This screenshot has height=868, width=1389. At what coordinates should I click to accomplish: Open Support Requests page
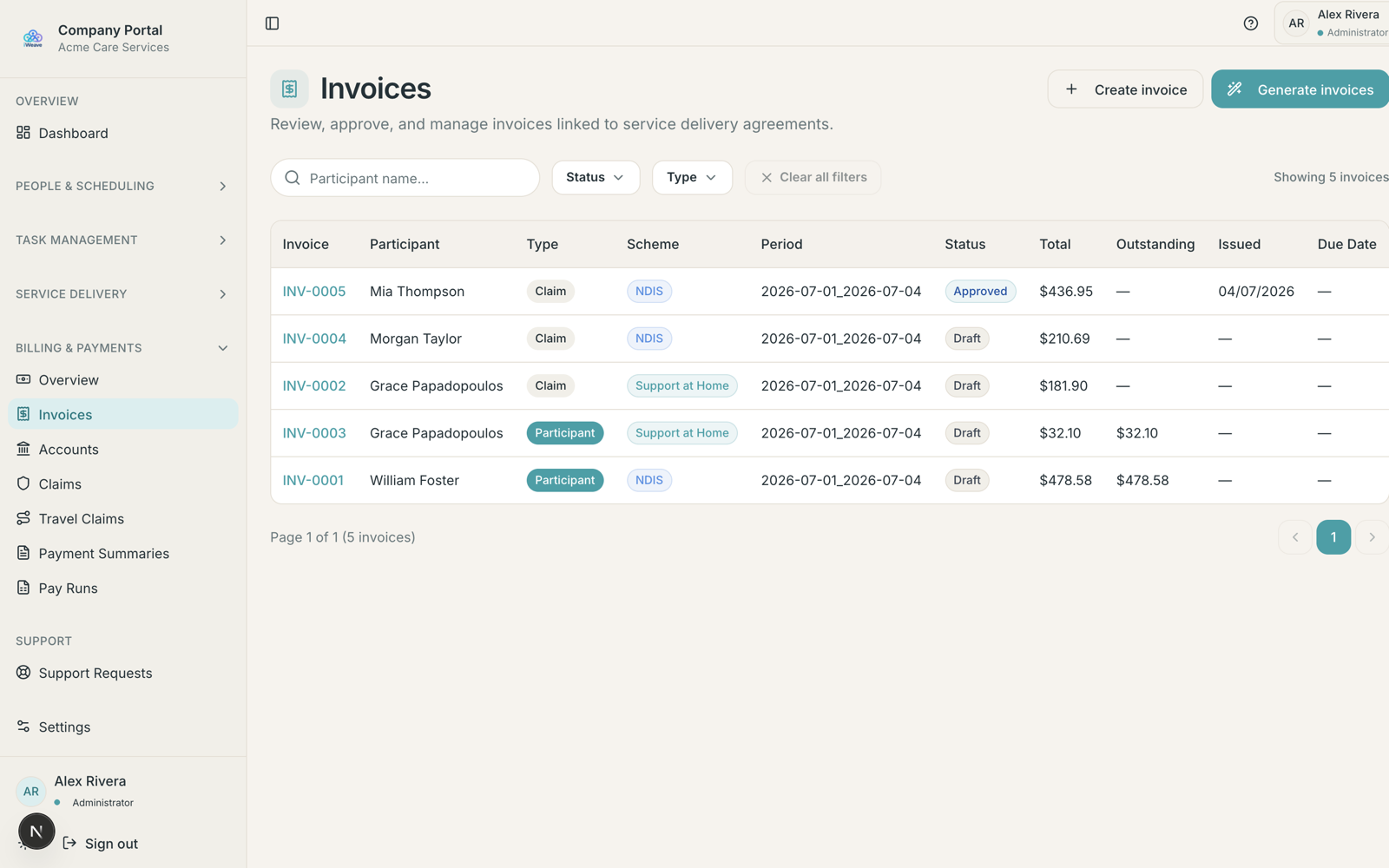[x=122, y=673]
